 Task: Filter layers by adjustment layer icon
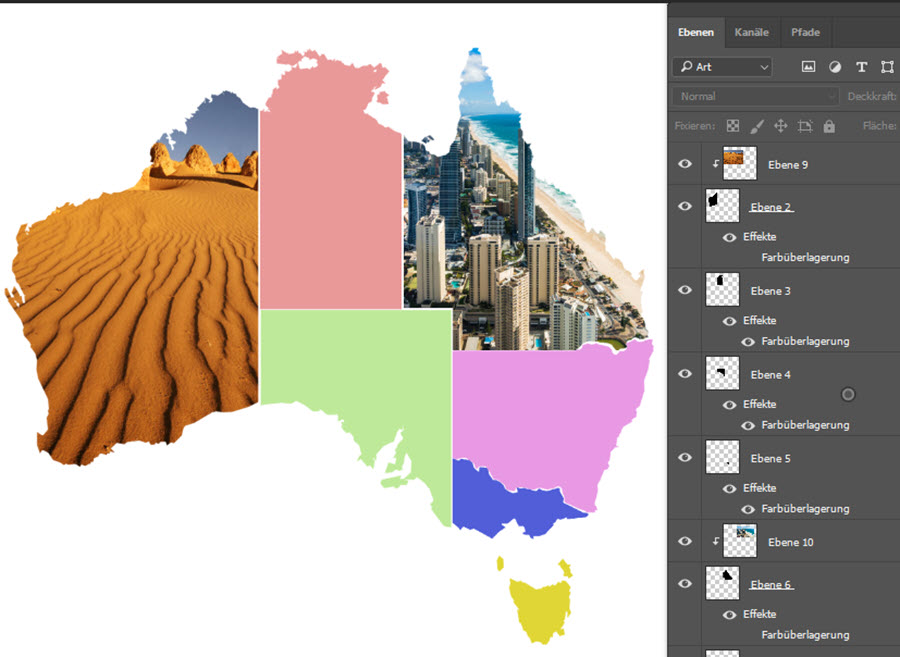(x=835, y=67)
